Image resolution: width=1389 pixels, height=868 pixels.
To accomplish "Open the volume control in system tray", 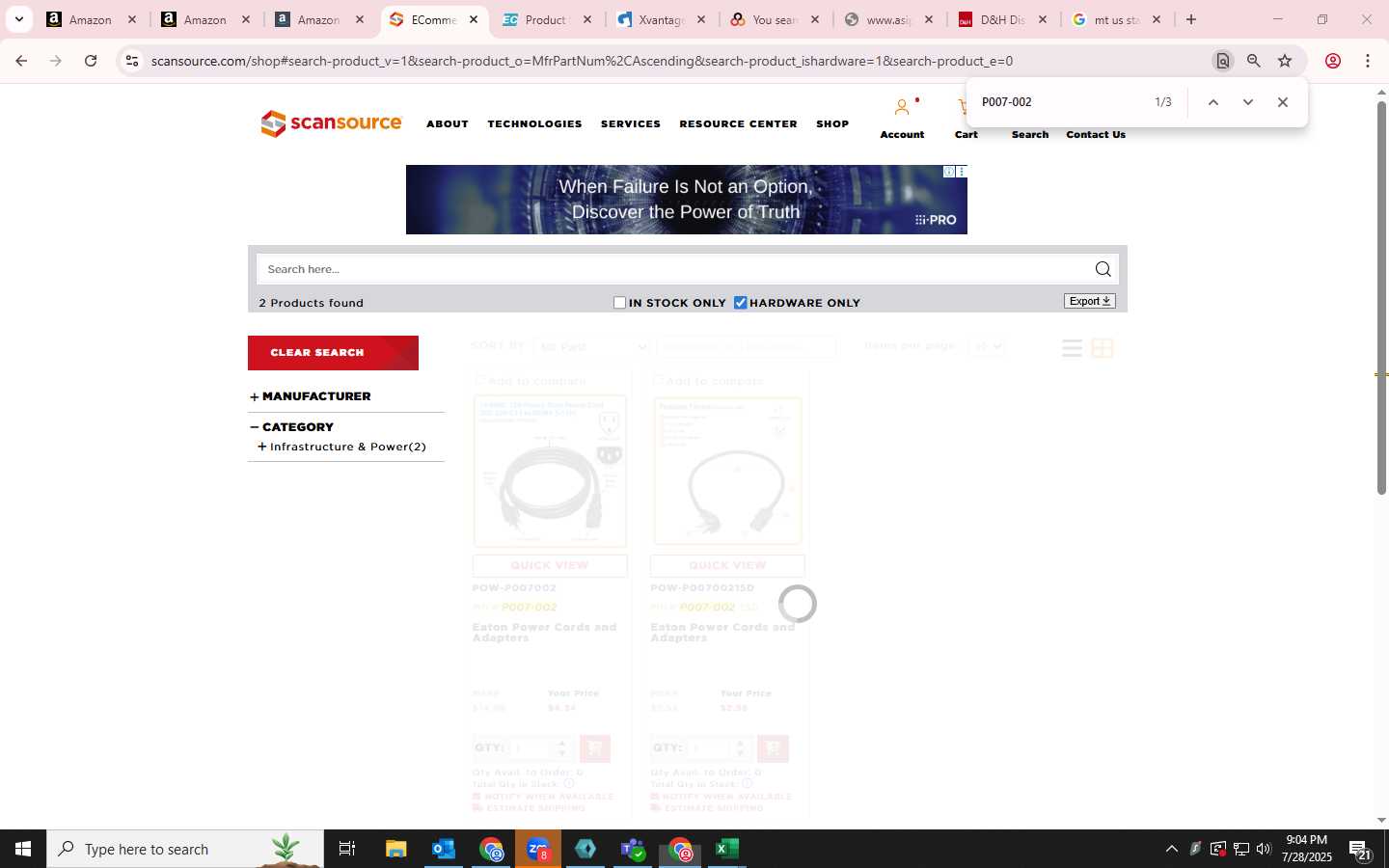I will point(1264,849).
